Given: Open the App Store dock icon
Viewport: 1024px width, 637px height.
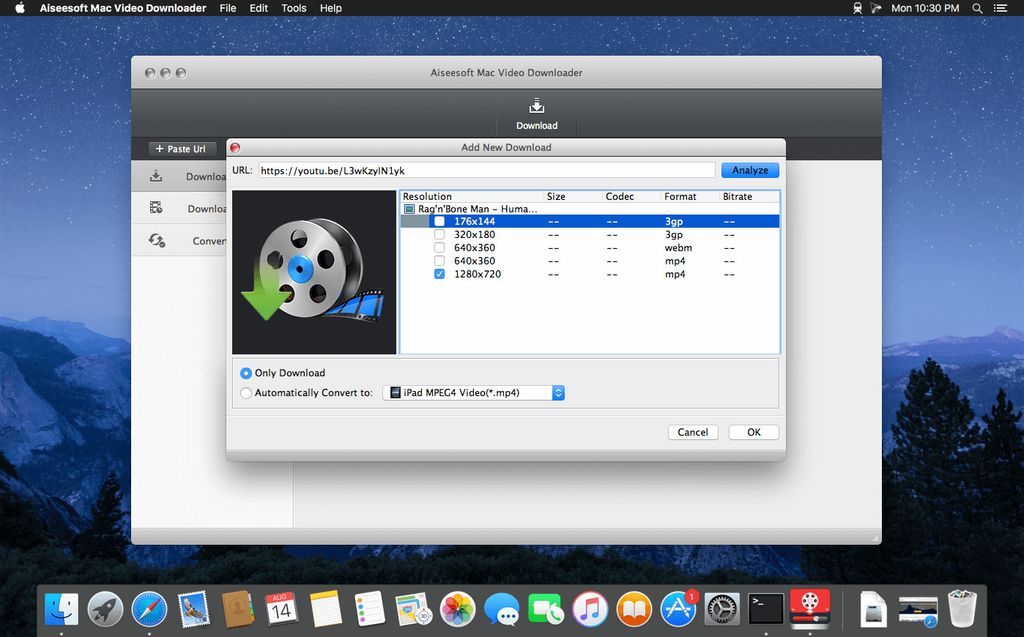Looking at the screenshot, I should [678, 607].
